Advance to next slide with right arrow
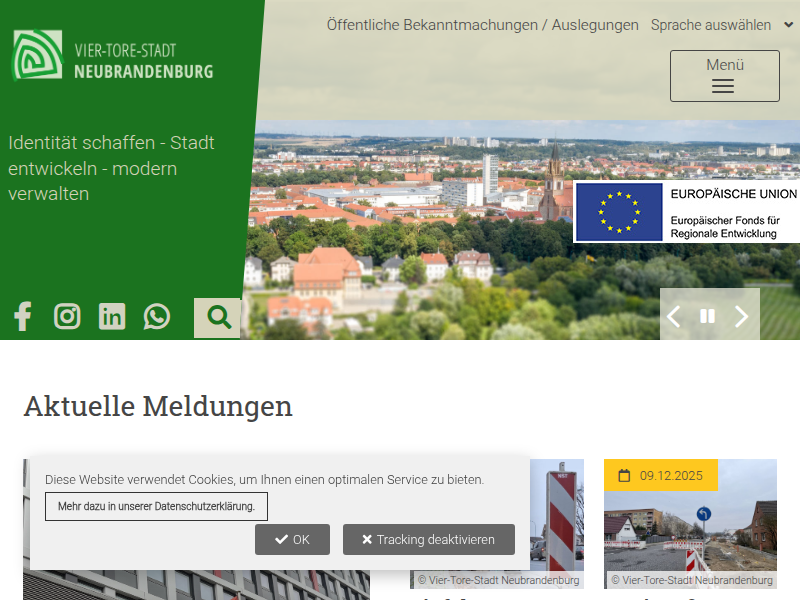The width and height of the screenshot is (800, 600). point(742,315)
